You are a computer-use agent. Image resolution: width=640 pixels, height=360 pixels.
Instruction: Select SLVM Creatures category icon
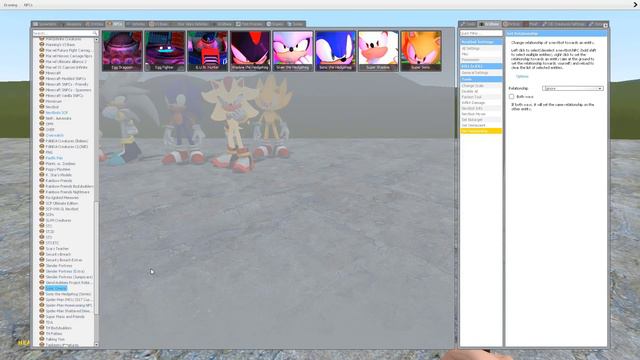[x=42, y=220]
